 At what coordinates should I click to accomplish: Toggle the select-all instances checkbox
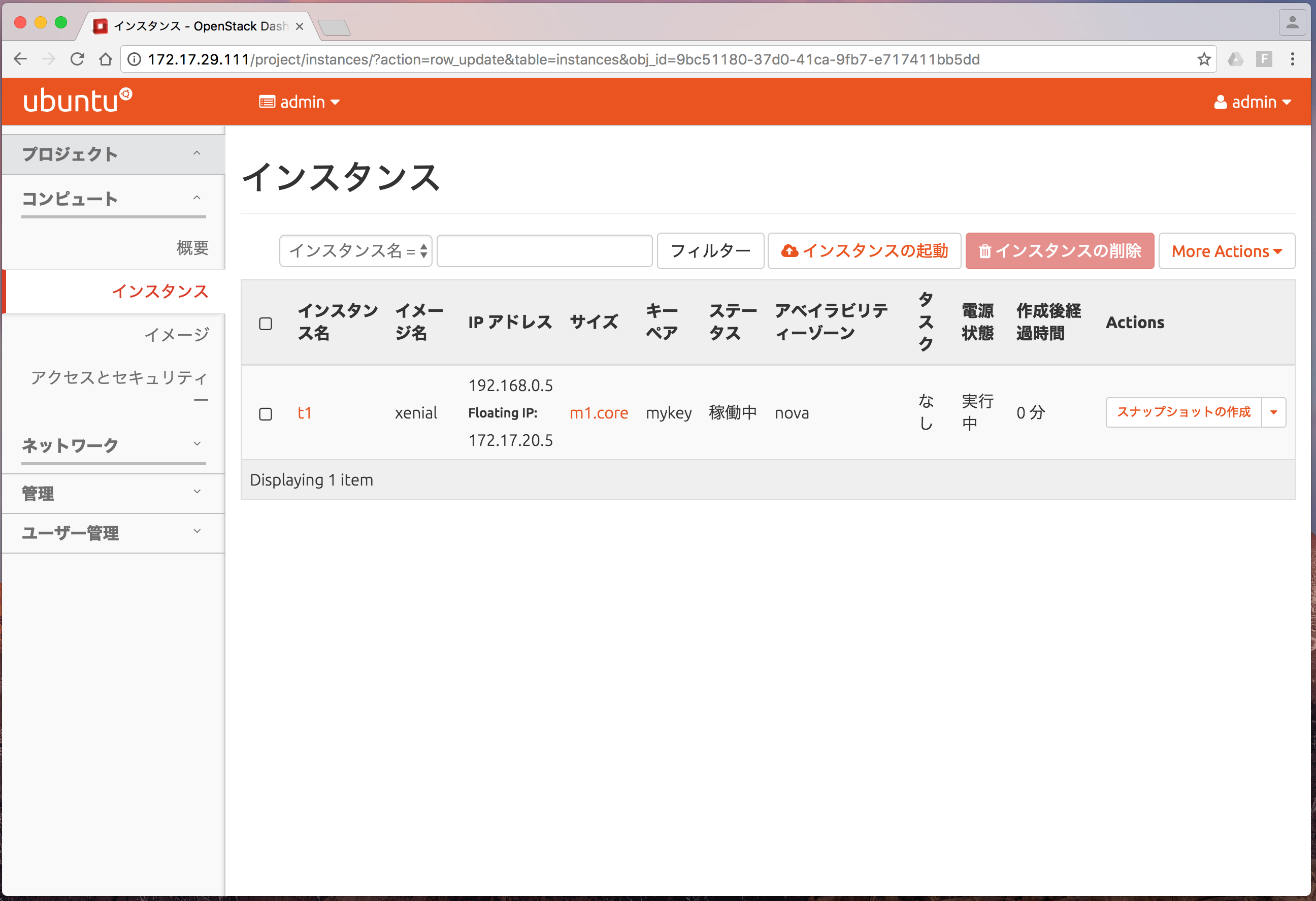266,324
